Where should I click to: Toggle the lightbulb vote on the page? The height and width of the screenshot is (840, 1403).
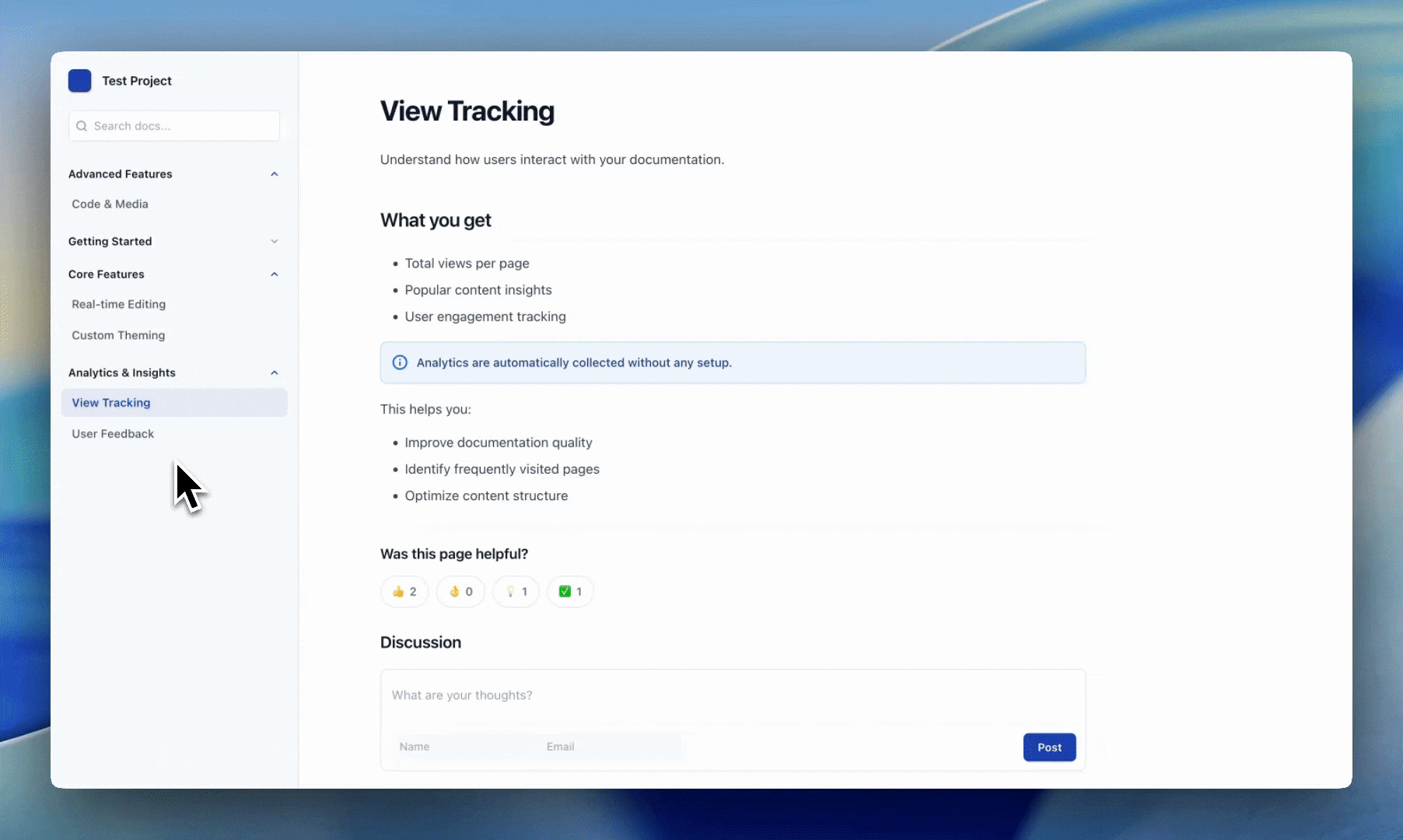(x=515, y=591)
